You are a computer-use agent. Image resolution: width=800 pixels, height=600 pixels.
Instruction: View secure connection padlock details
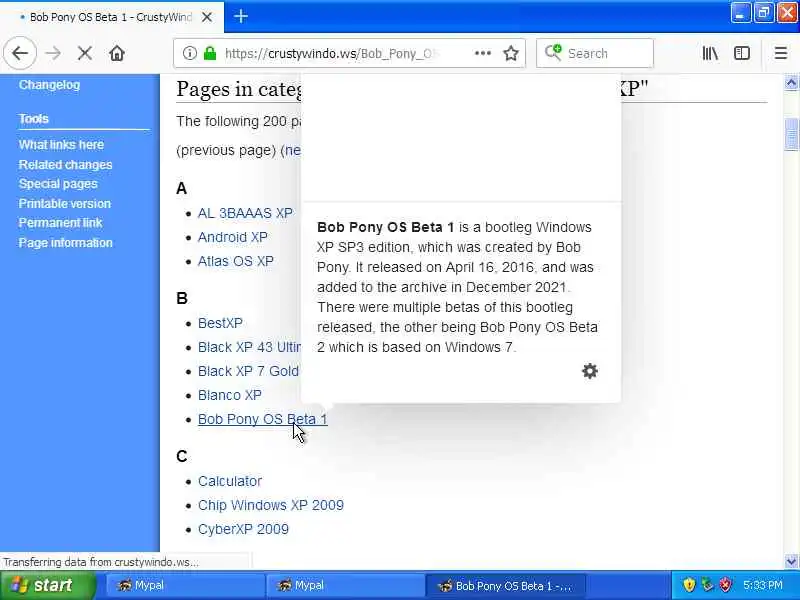(x=210, y=53)
